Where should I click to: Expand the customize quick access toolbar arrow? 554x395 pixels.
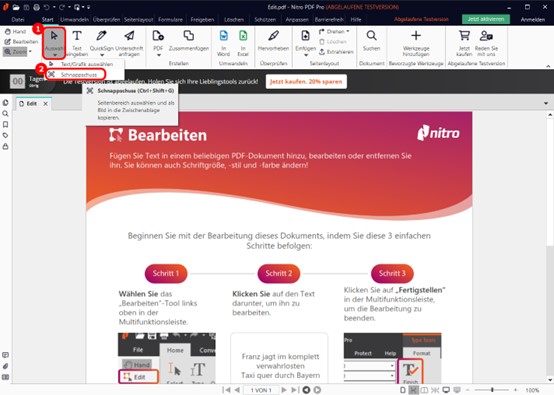click(88, 7)
